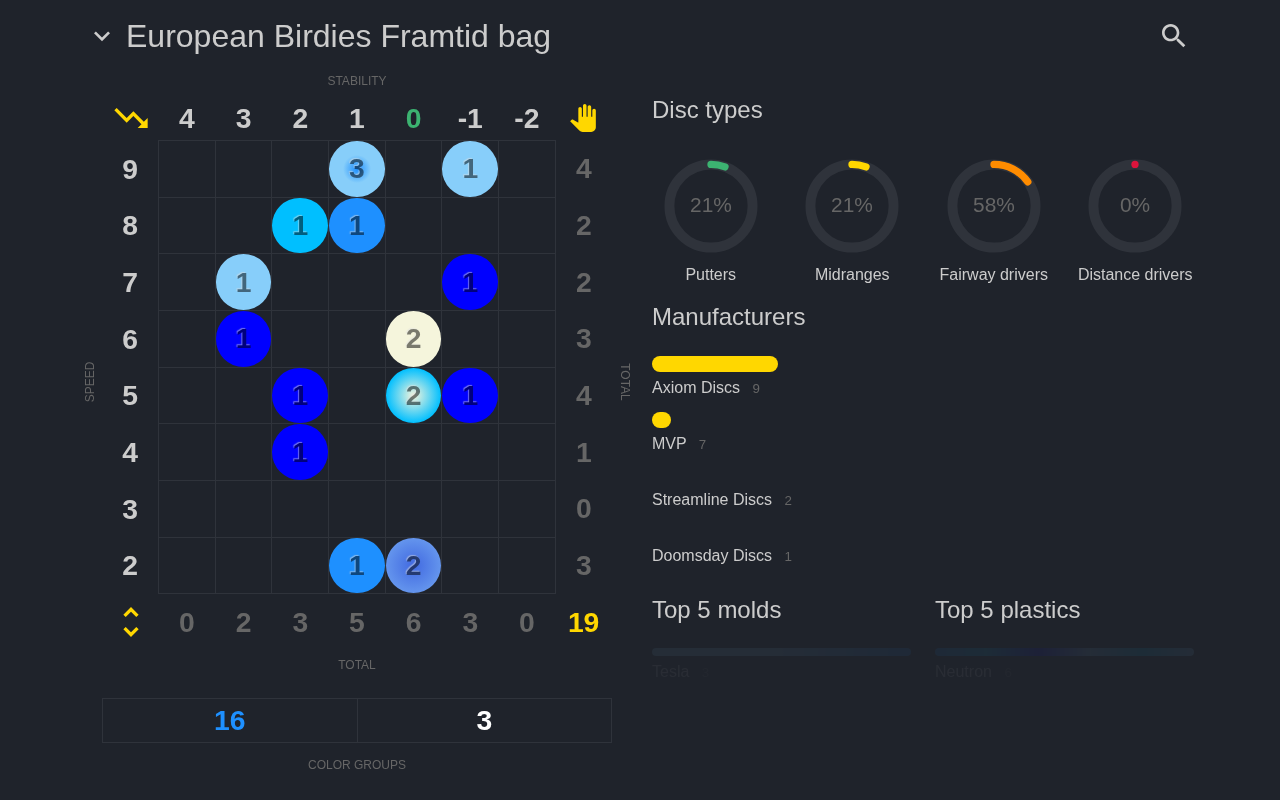Click the Distance drivers 0% donut chart

(x=1135, y=206)
